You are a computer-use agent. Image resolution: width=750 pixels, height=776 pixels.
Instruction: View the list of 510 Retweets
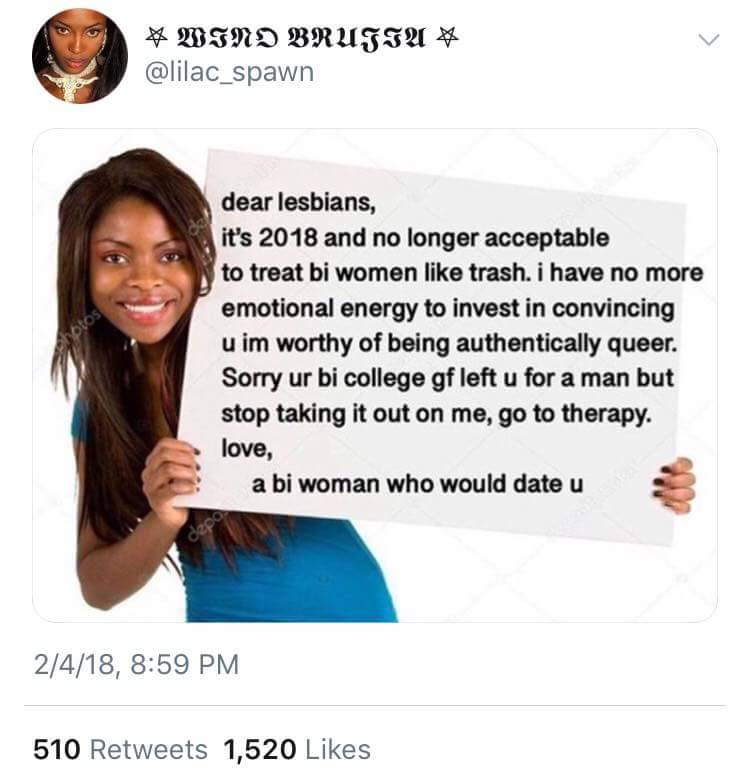121,749
